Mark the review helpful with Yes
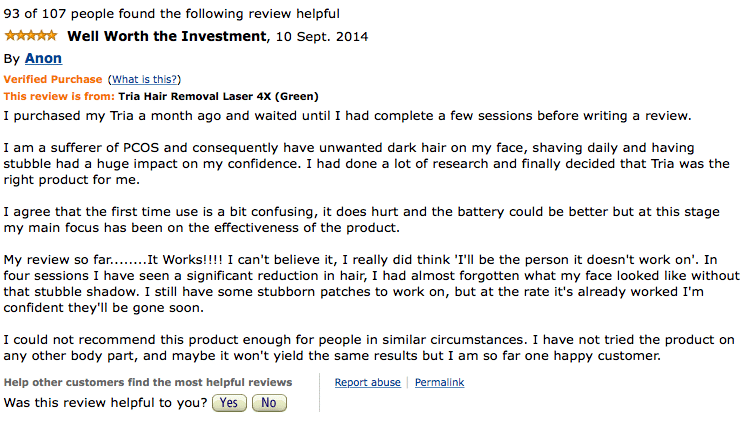This screenshot has height=425, width=748. click(229, 403)
